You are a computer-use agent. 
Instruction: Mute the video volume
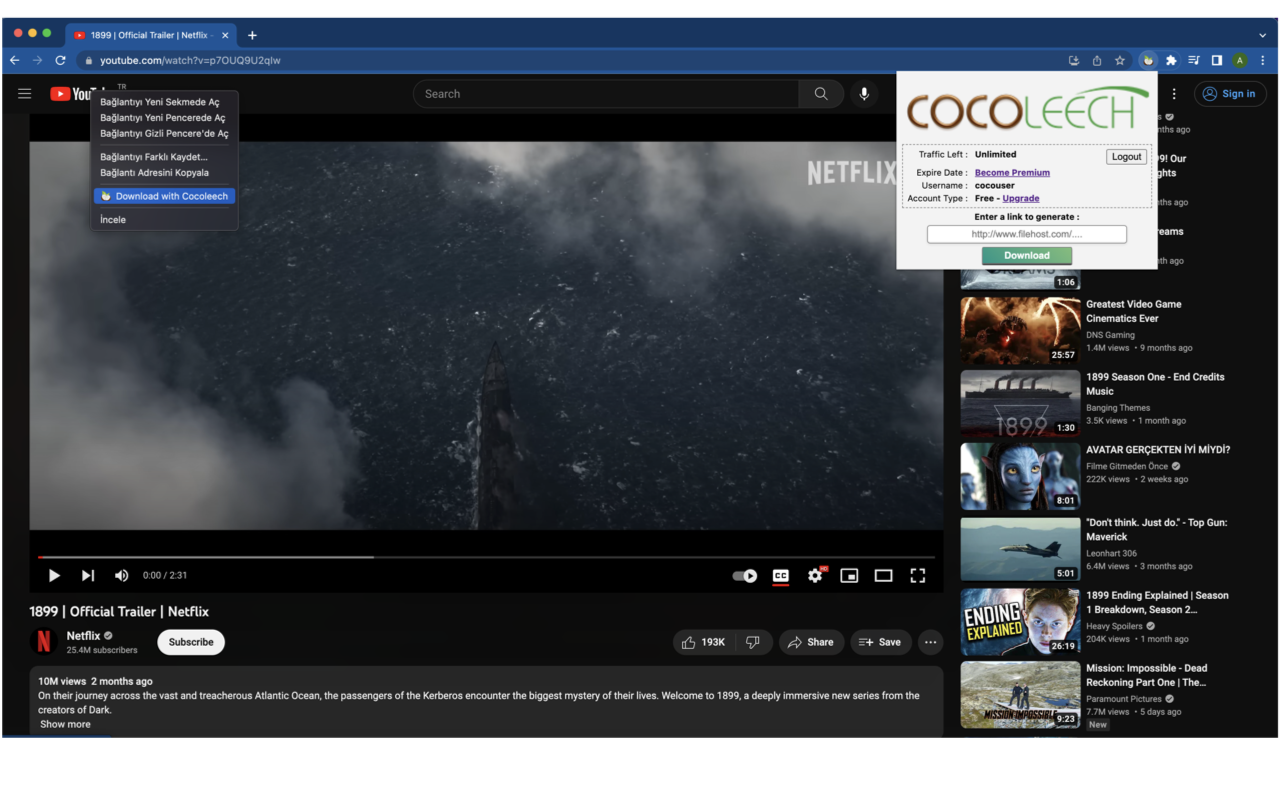click(x=121, y=576)
